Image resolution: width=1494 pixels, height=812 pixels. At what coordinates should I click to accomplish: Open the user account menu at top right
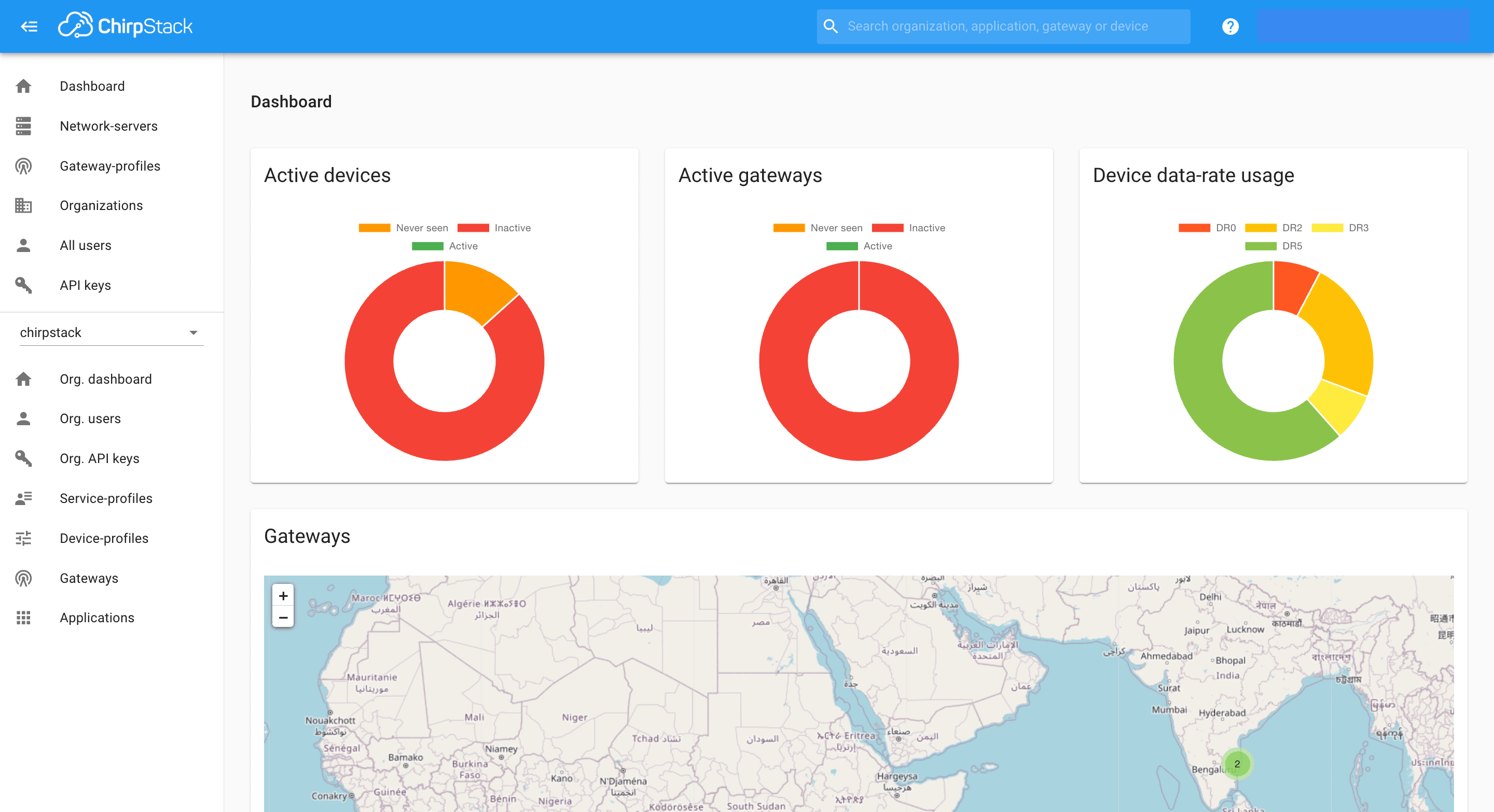pos(1362,26)
